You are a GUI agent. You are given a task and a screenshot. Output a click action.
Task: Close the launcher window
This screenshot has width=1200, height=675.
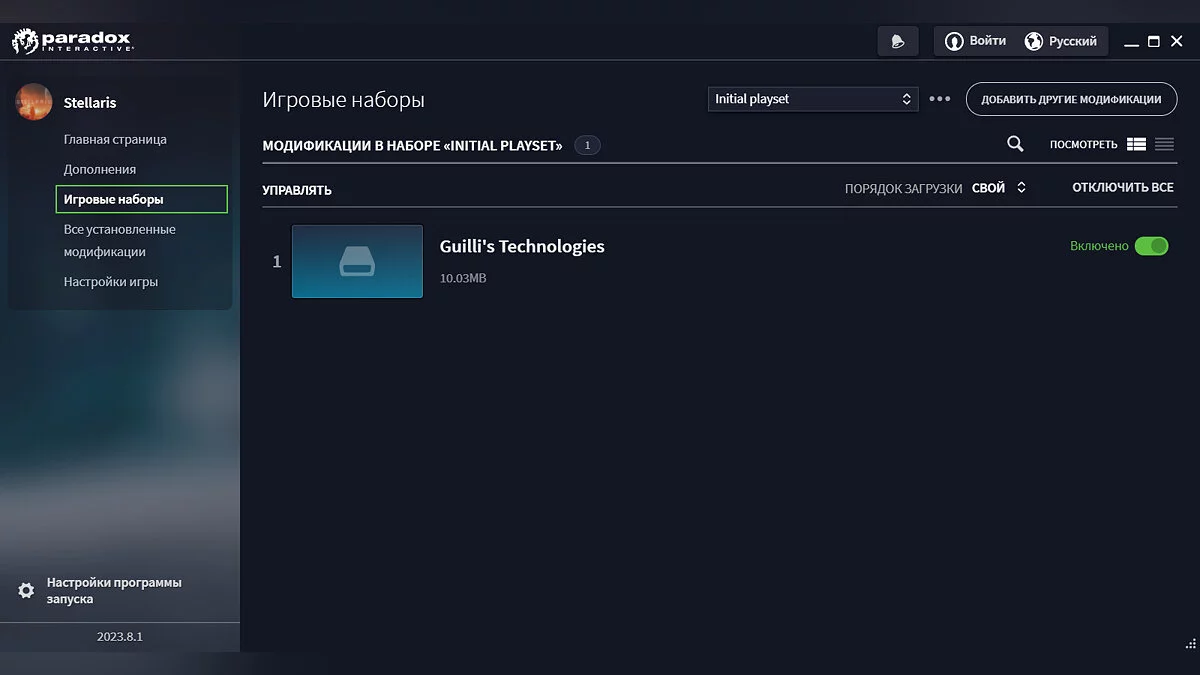(x=1176, y=42)
